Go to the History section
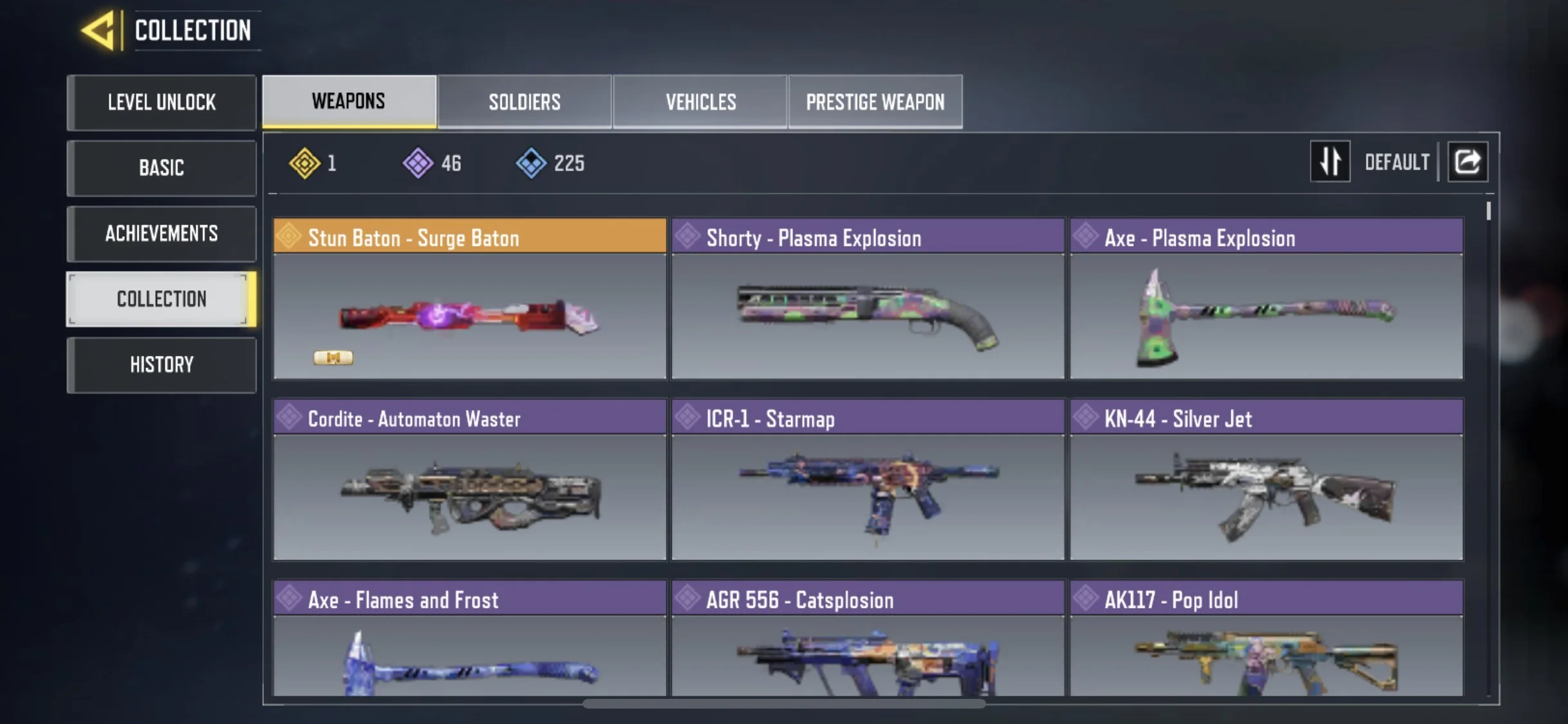 [x=162, y=365]
